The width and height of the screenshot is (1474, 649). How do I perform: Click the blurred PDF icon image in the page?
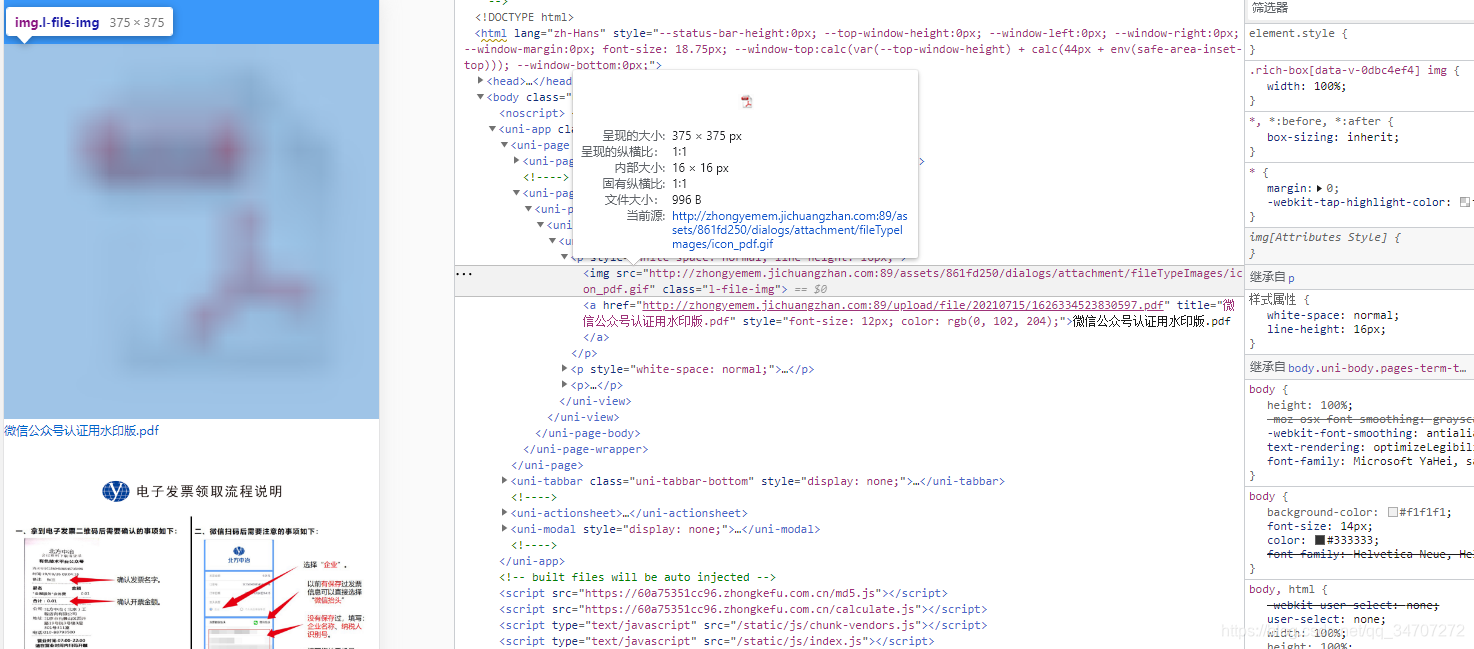pos(191,231)
